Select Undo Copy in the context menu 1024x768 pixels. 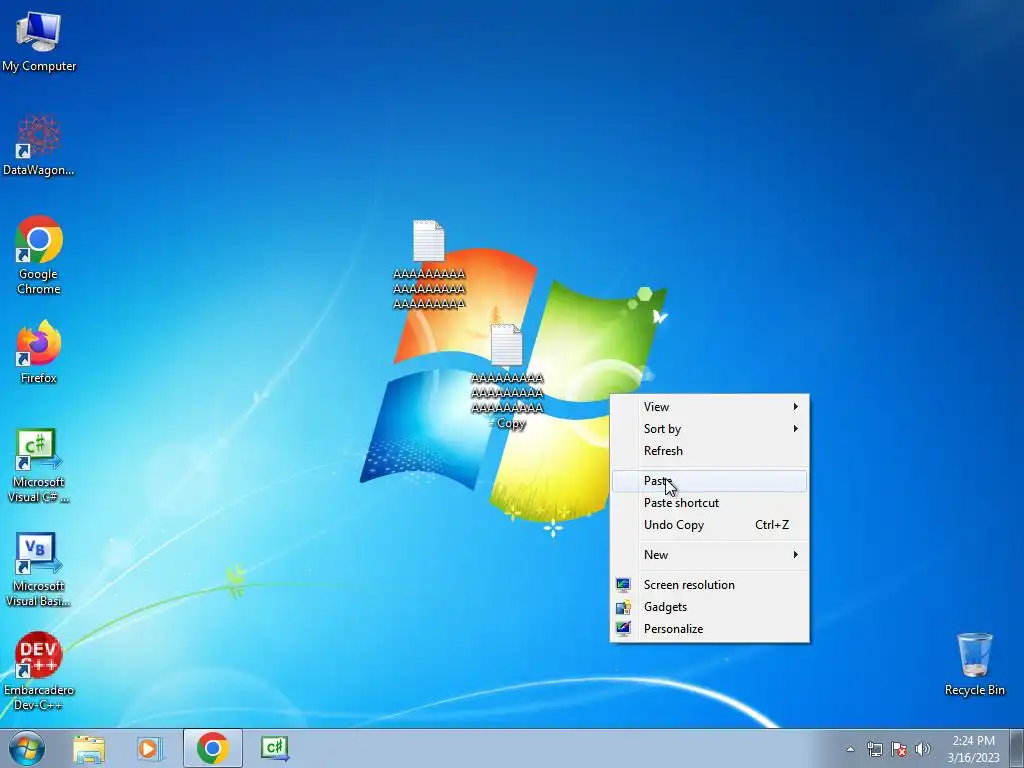point(709,525)
